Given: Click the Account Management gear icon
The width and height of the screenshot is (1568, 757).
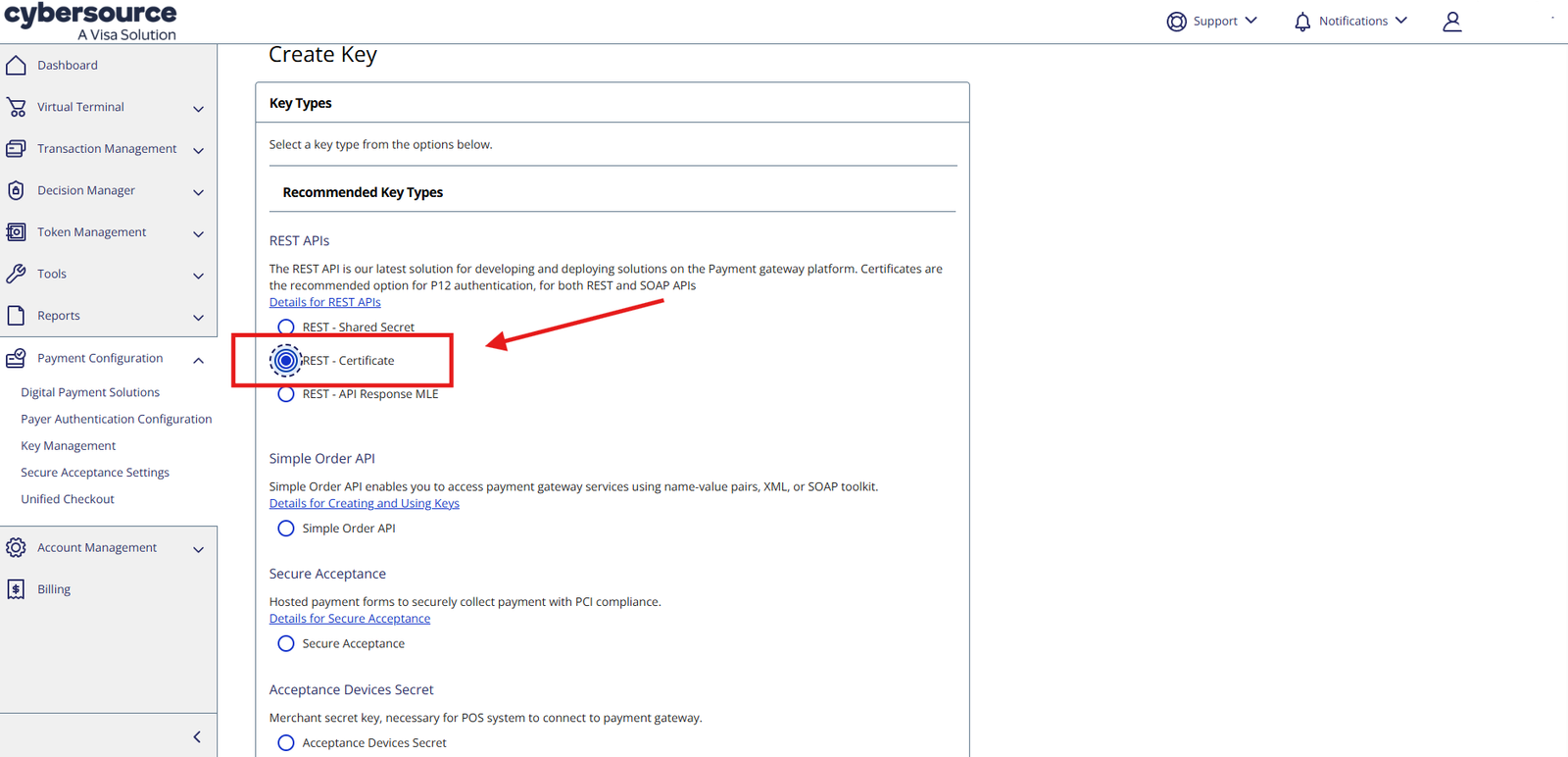Looking at the screenshot, I should 16,547.
